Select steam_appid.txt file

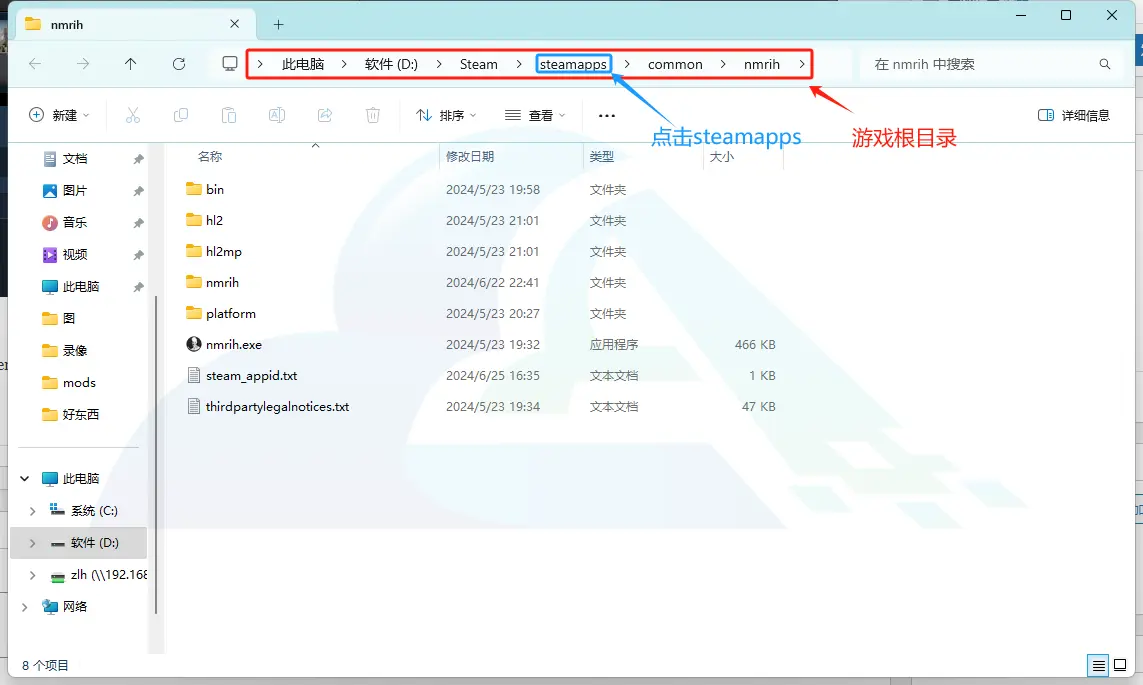click(x=251, y=375)
